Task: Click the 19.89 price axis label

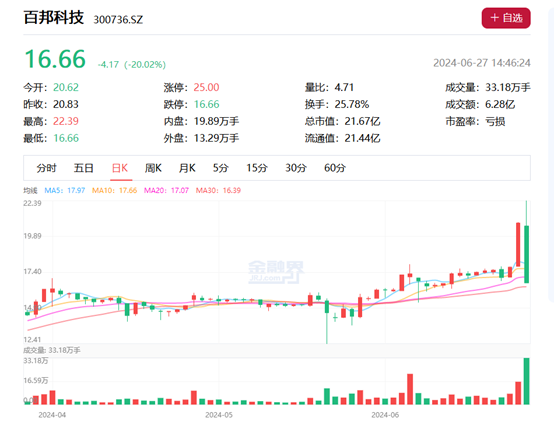Action: tap(32, 236)
